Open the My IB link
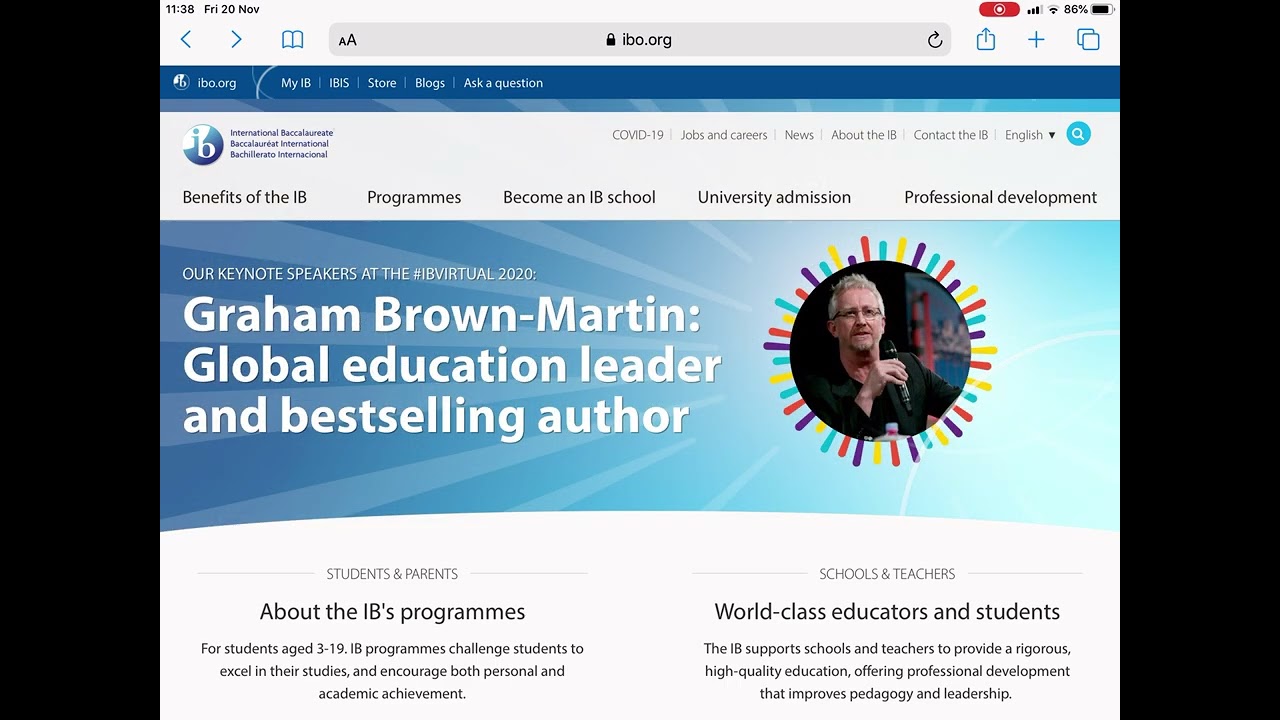Image resolution: width=1280 pixels, height=720 pixels. coord(296,83)
